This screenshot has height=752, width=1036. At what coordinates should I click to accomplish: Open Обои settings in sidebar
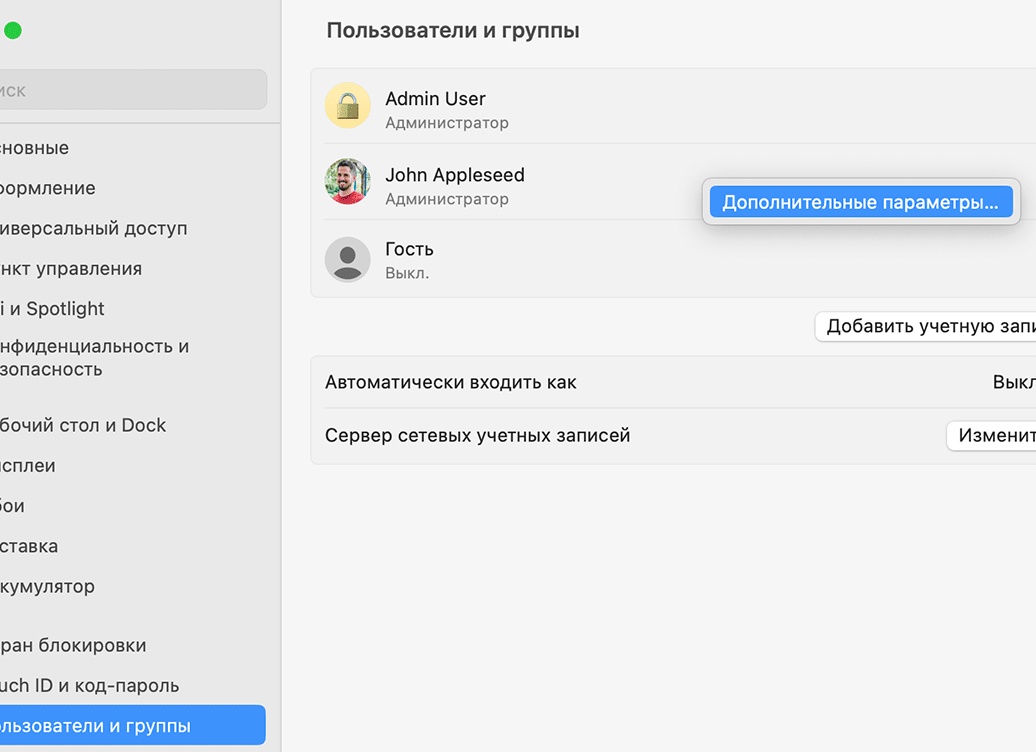(13, 506)
